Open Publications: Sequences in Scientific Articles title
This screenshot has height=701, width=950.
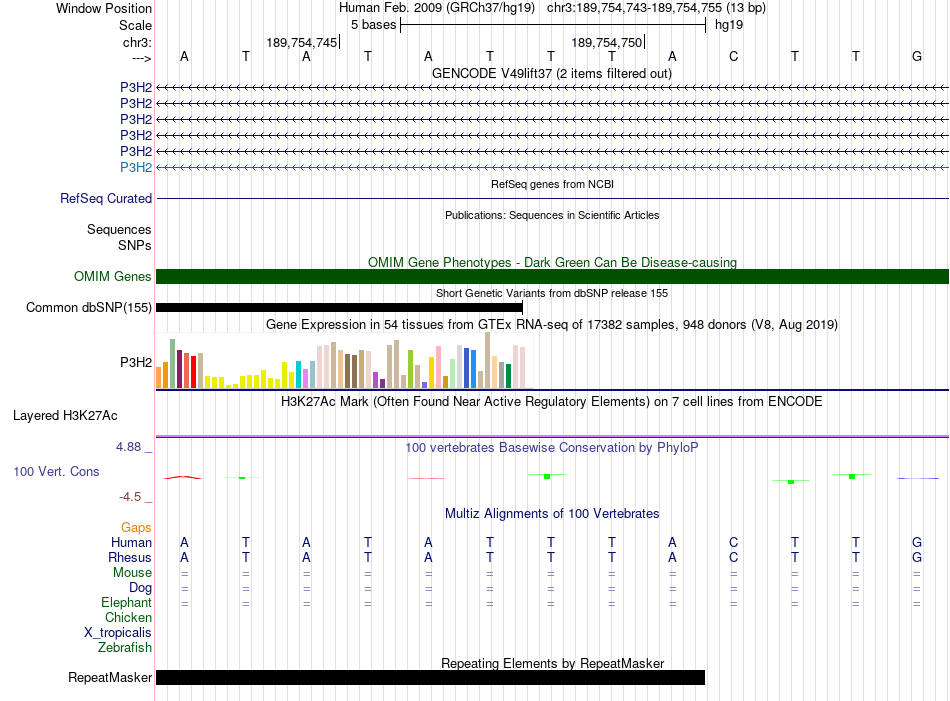(x=552, y=215)
